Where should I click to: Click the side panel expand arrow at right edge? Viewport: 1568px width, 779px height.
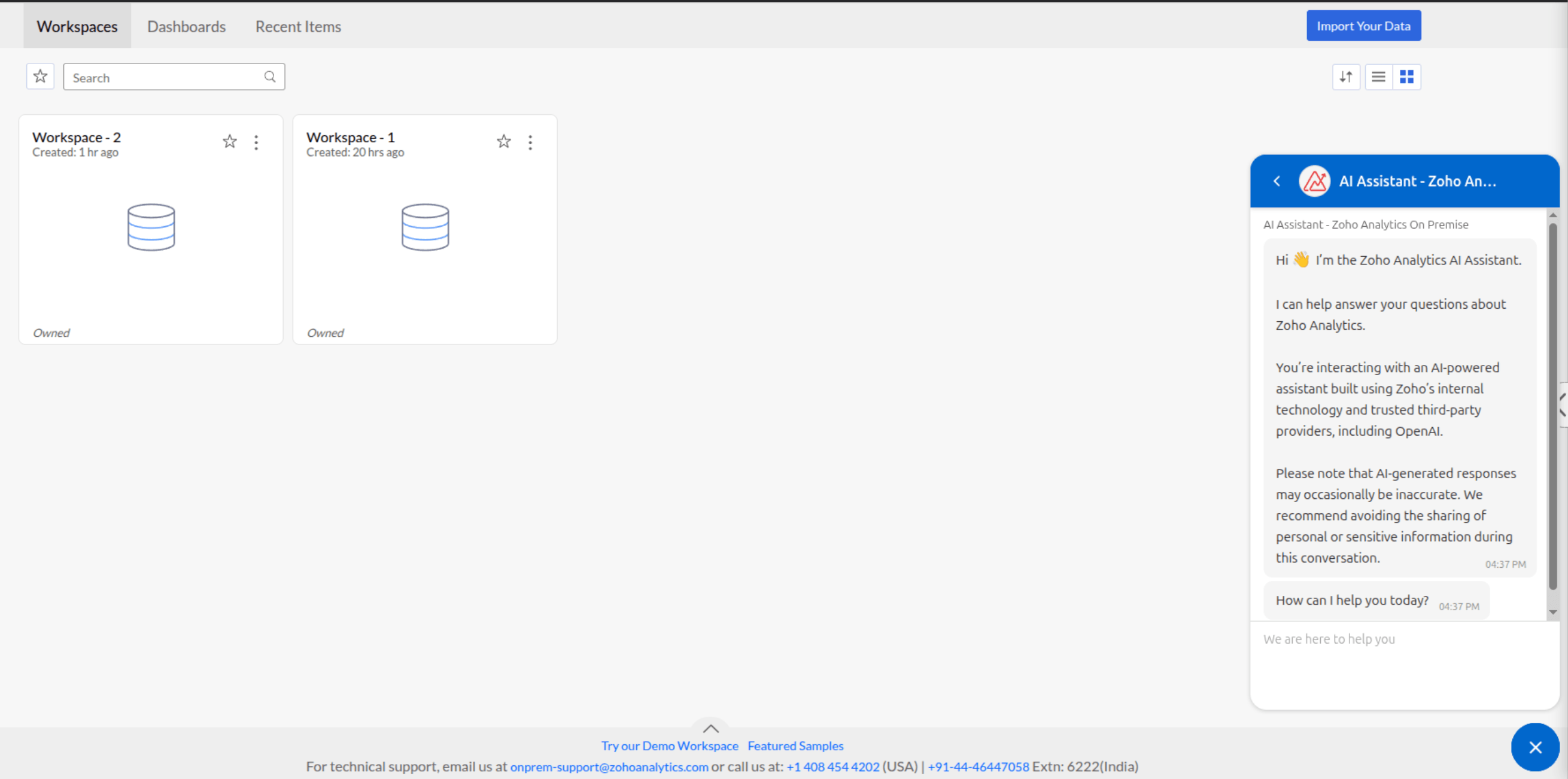[x=1563, y=404]
